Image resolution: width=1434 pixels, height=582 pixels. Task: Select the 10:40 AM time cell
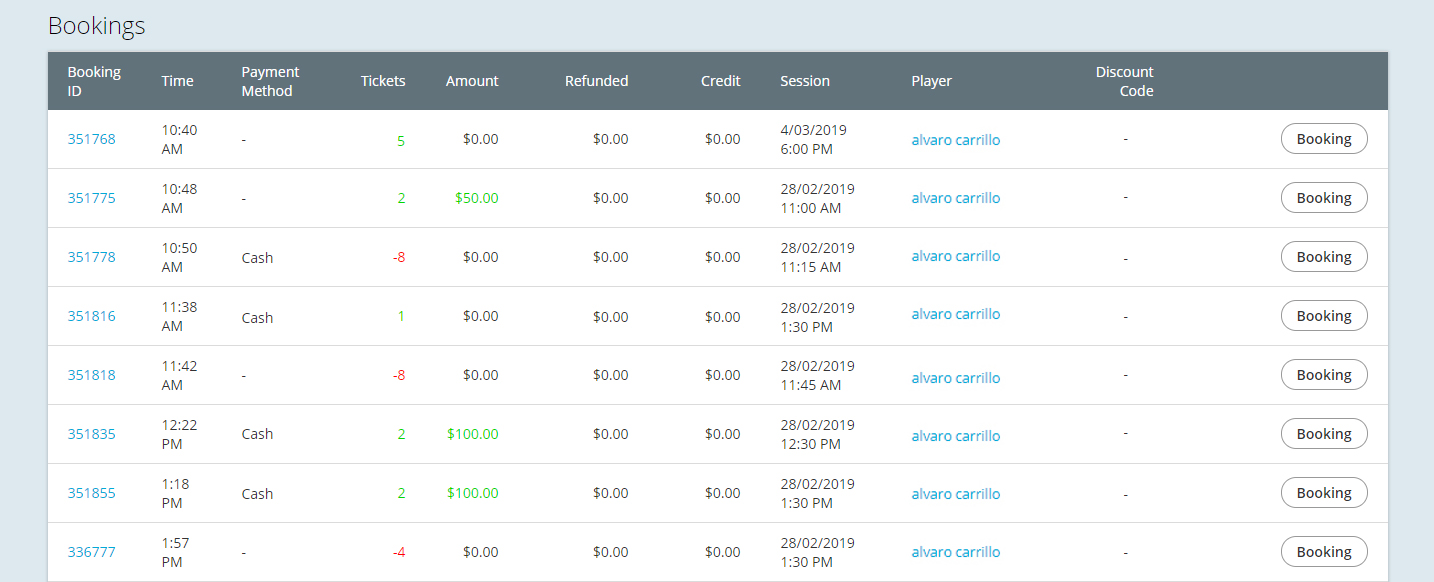point(179,139)
